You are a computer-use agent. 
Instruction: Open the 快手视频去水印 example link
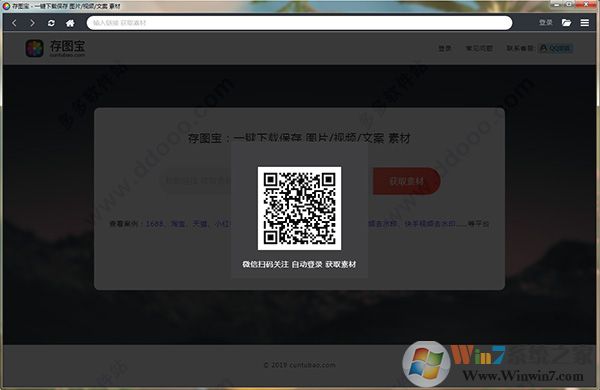tap(430, 224)
